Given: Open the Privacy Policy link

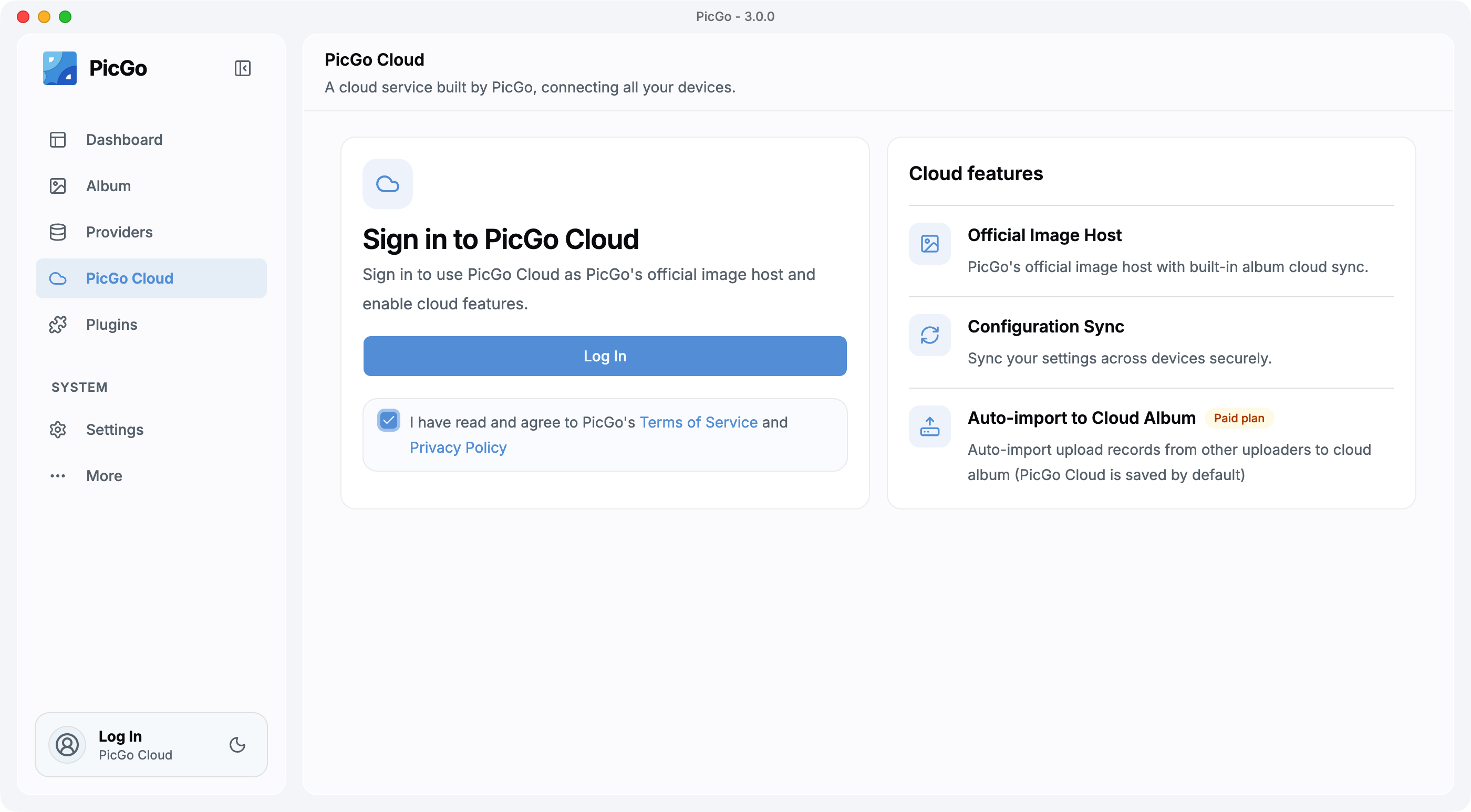Looking at the screenshot, I should click(458, 447).
